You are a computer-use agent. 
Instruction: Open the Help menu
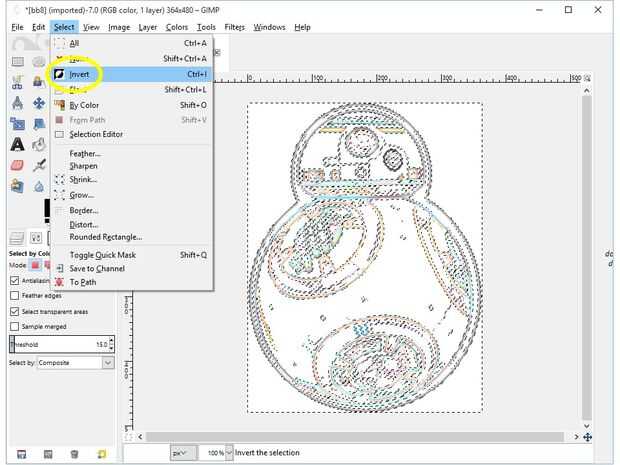302,27
